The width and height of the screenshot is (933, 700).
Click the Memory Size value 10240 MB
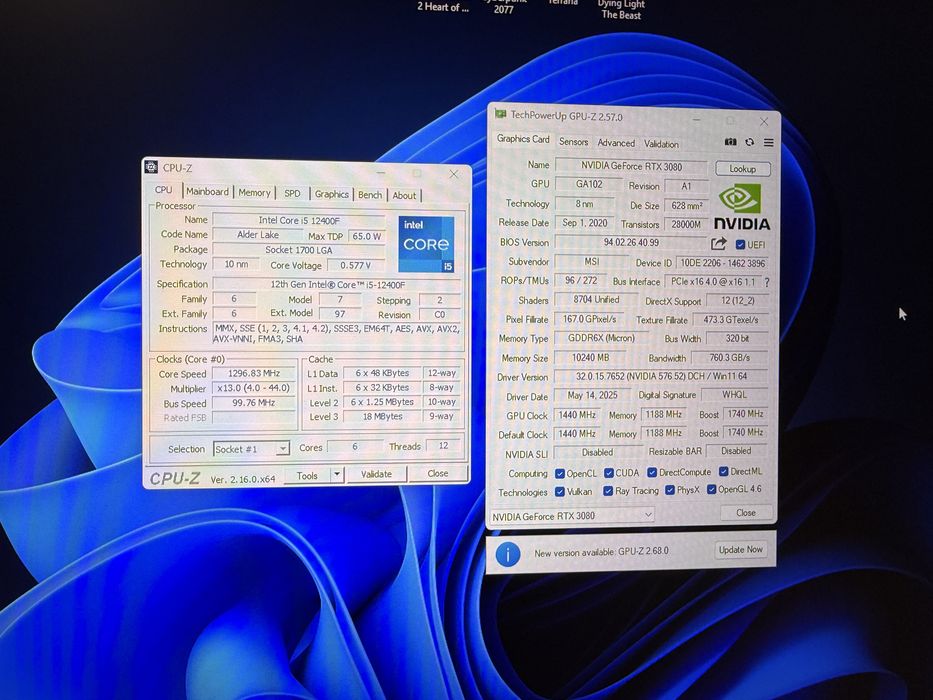[590, 358]
